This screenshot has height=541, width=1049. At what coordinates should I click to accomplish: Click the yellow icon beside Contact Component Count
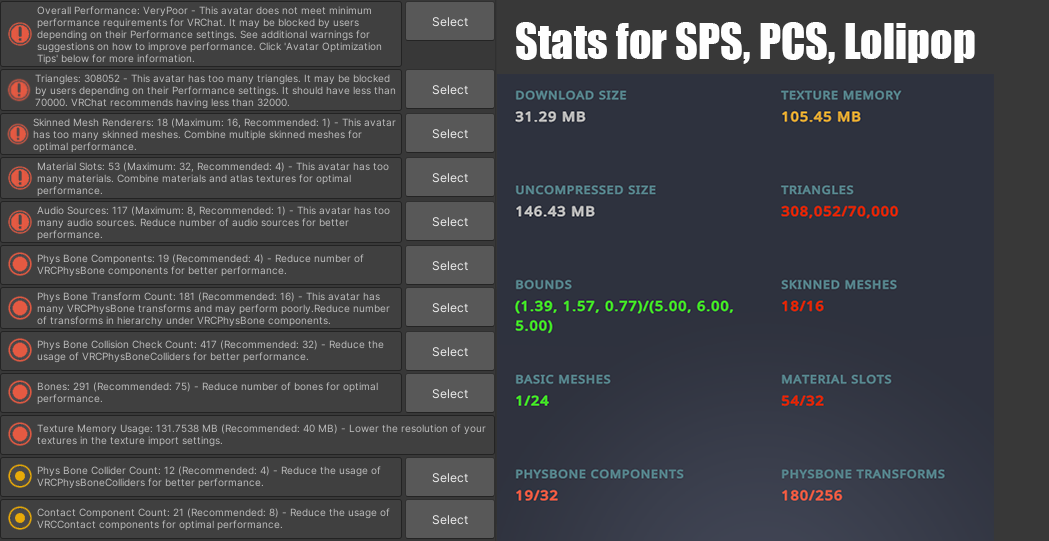[x=20, y=519]
